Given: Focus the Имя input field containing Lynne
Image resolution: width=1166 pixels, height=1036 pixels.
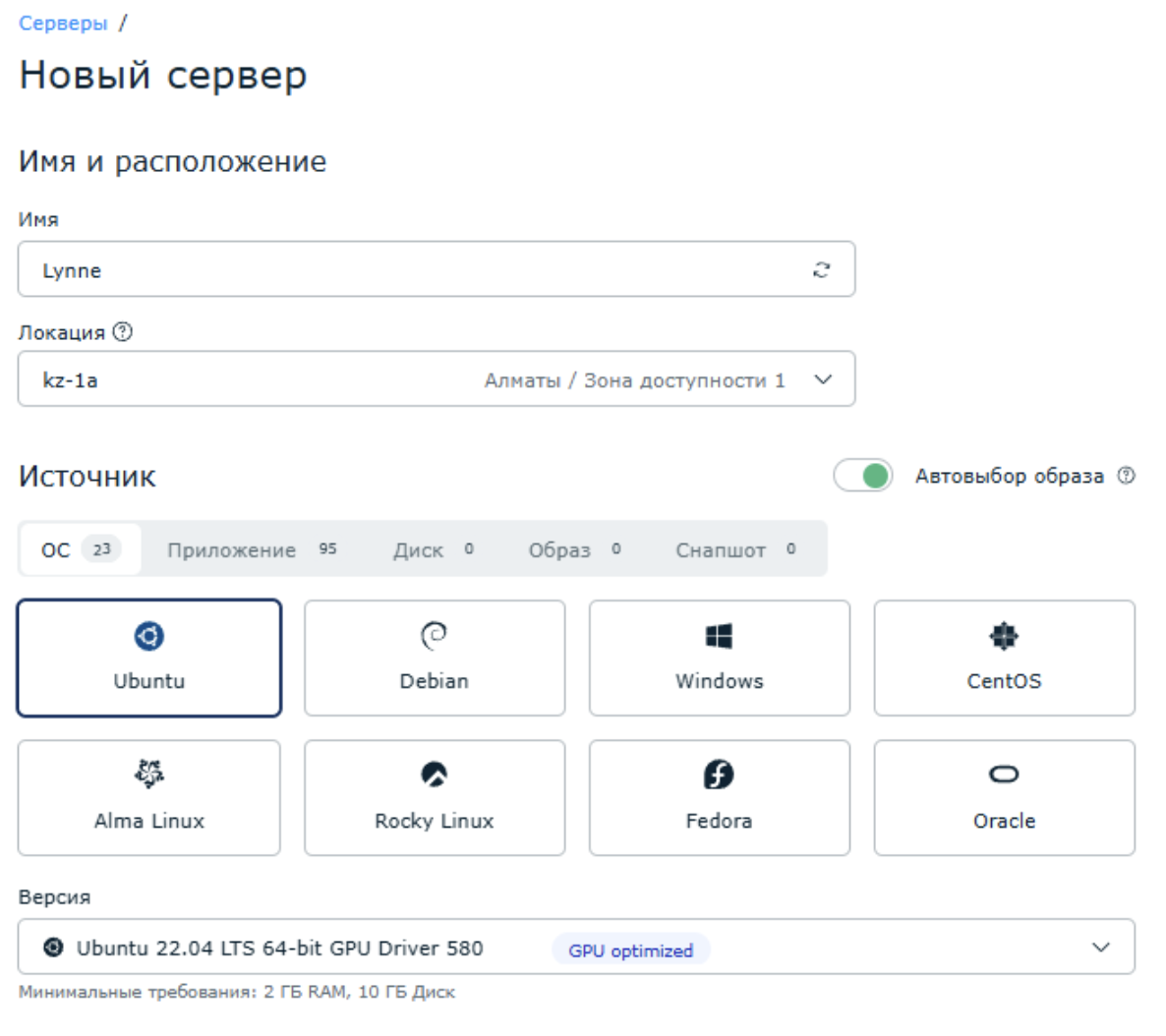Looking at the screenshot, I should 437,269.
